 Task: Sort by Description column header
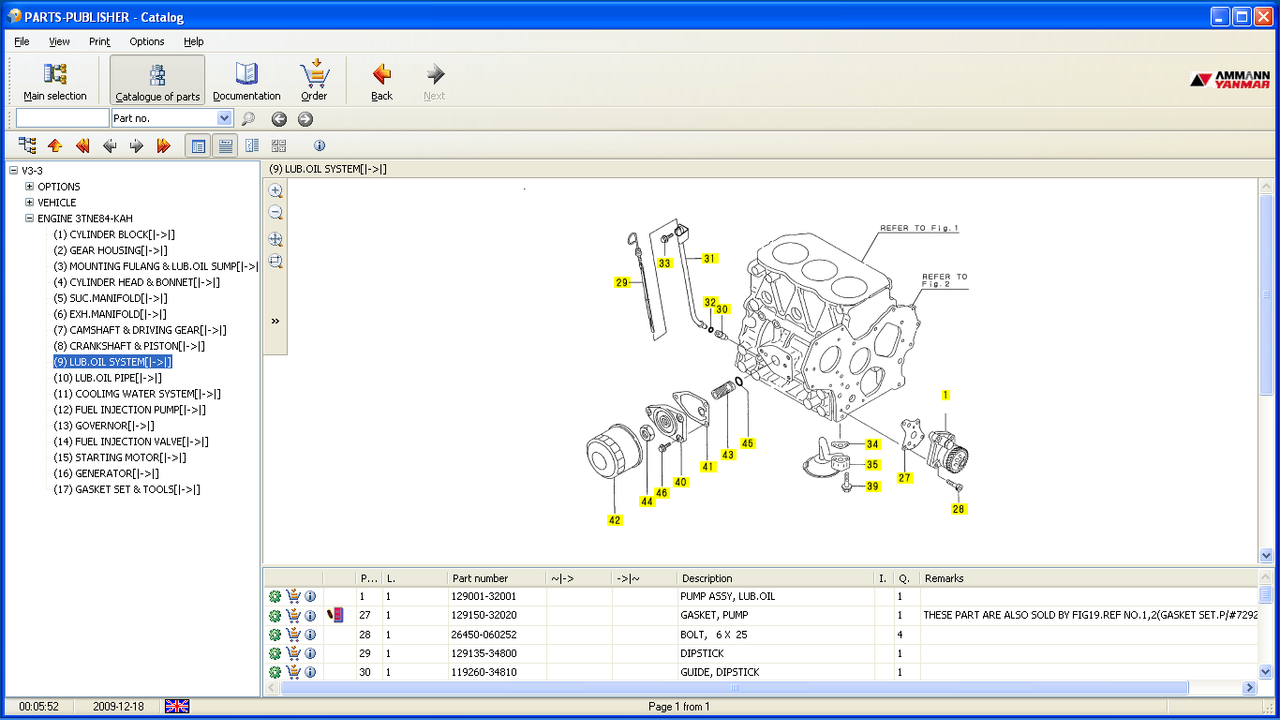tap(775, 578)
